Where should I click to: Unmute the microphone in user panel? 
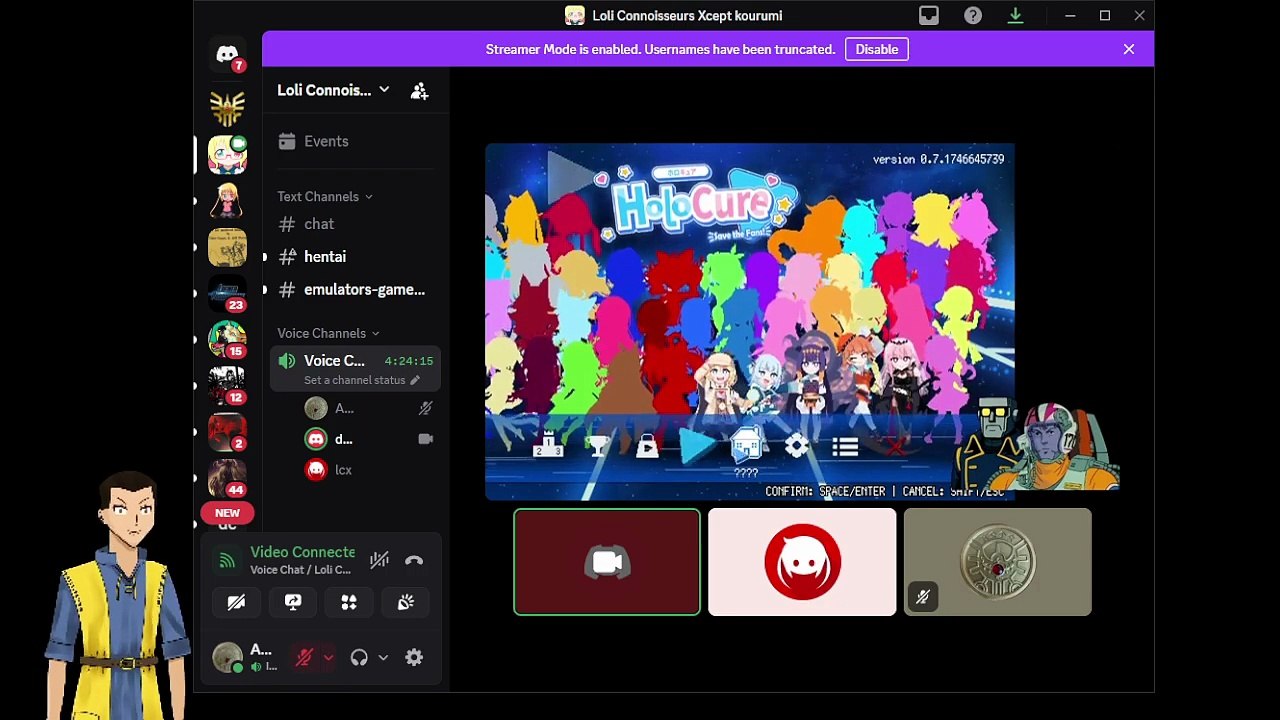[x=304, y=657]
